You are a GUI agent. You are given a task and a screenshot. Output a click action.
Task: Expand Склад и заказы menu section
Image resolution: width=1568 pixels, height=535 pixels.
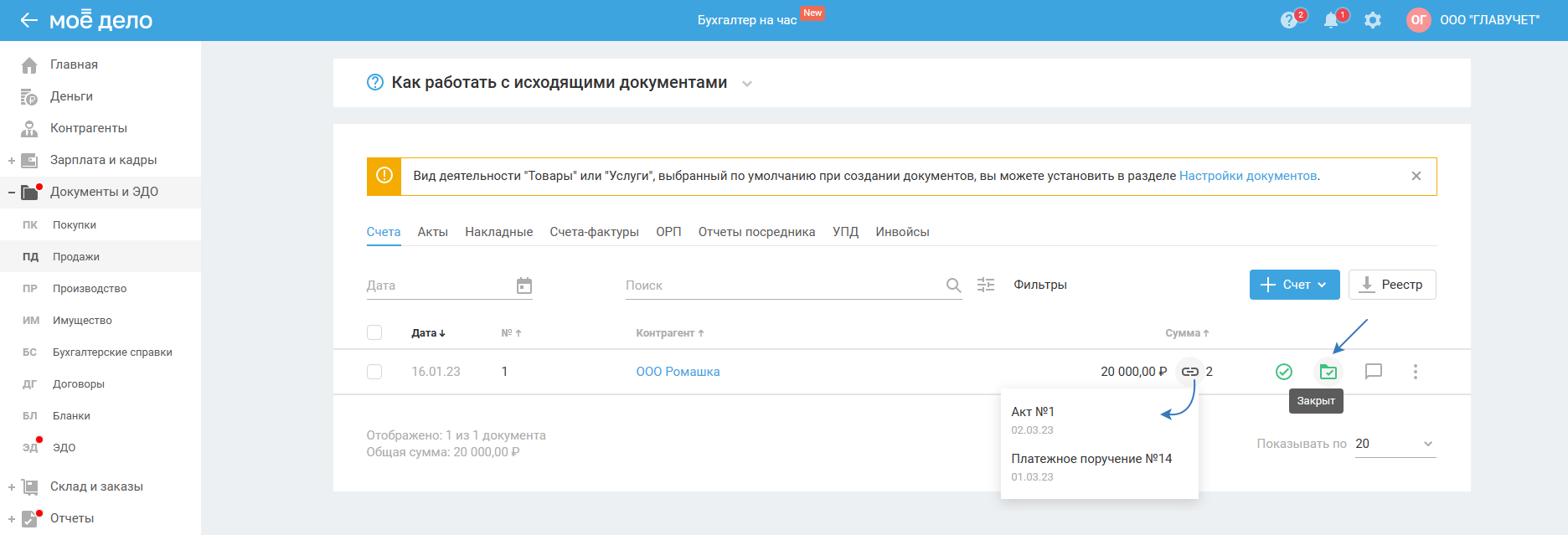point(12,486)
